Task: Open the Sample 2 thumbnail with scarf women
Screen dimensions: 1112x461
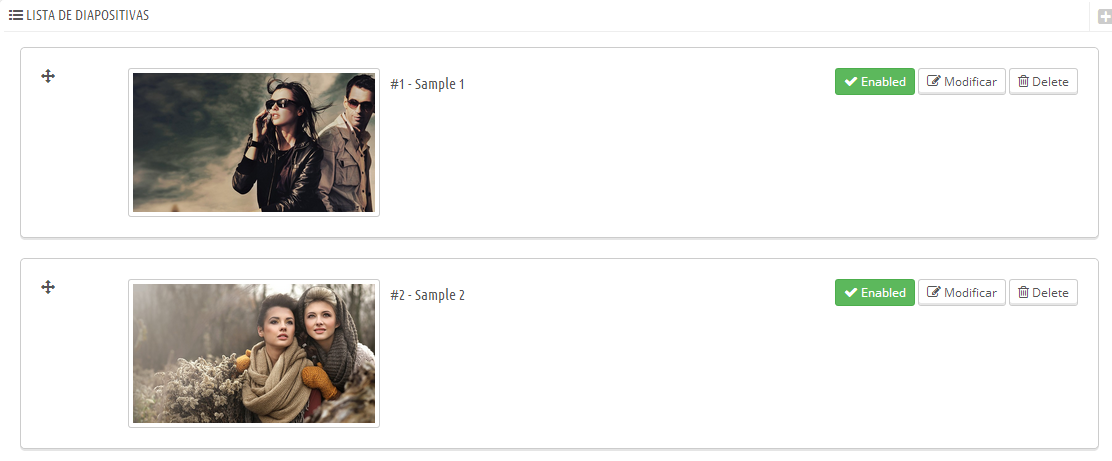Action: [x=254, y=353]
